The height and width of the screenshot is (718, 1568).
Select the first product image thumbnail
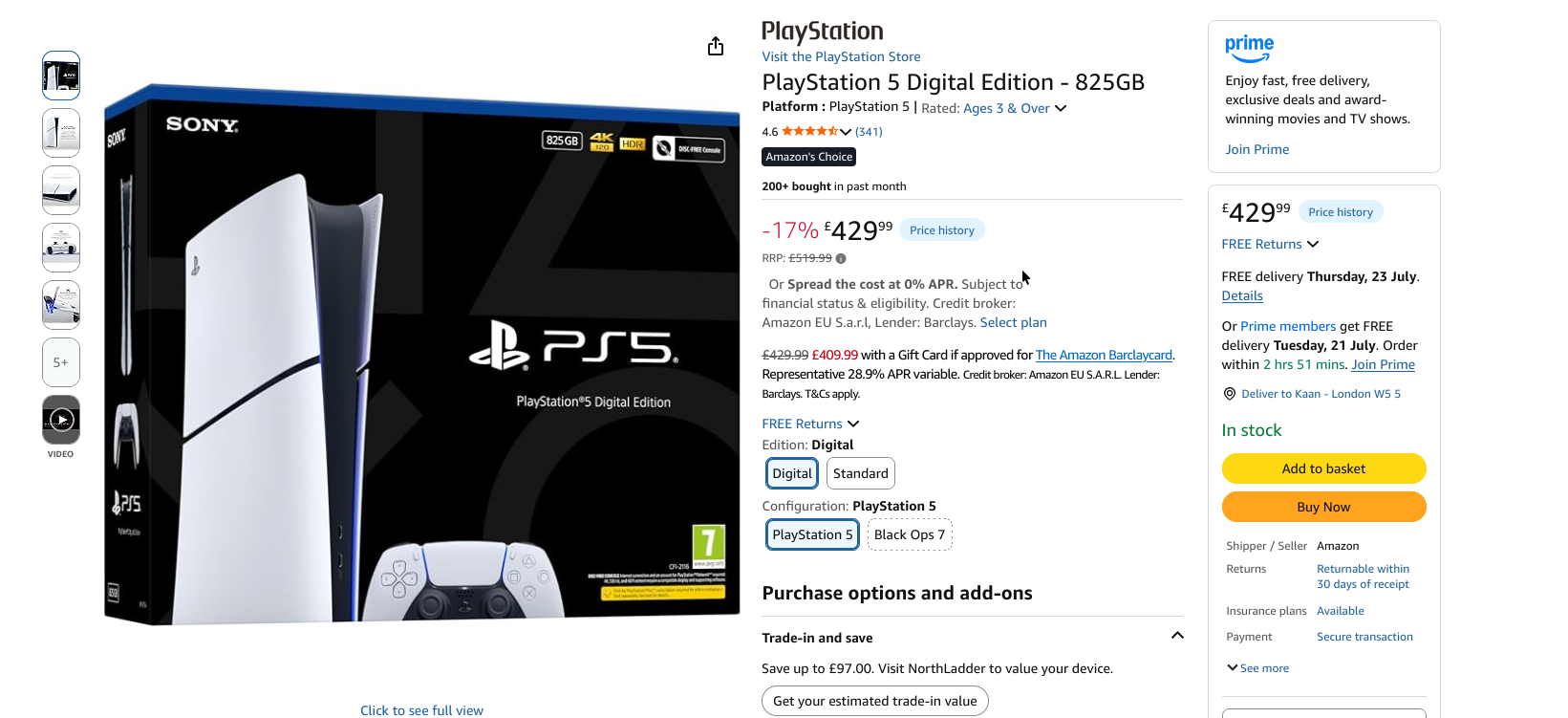tap(61, 76)
